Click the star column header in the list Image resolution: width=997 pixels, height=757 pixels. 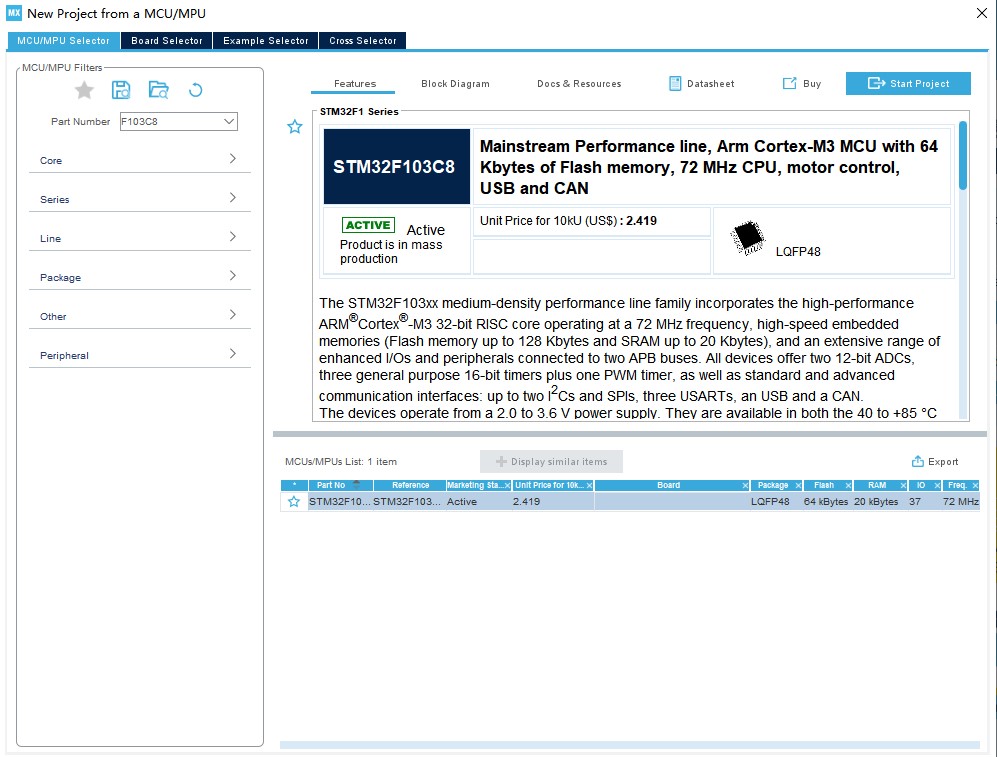point(294,485)
